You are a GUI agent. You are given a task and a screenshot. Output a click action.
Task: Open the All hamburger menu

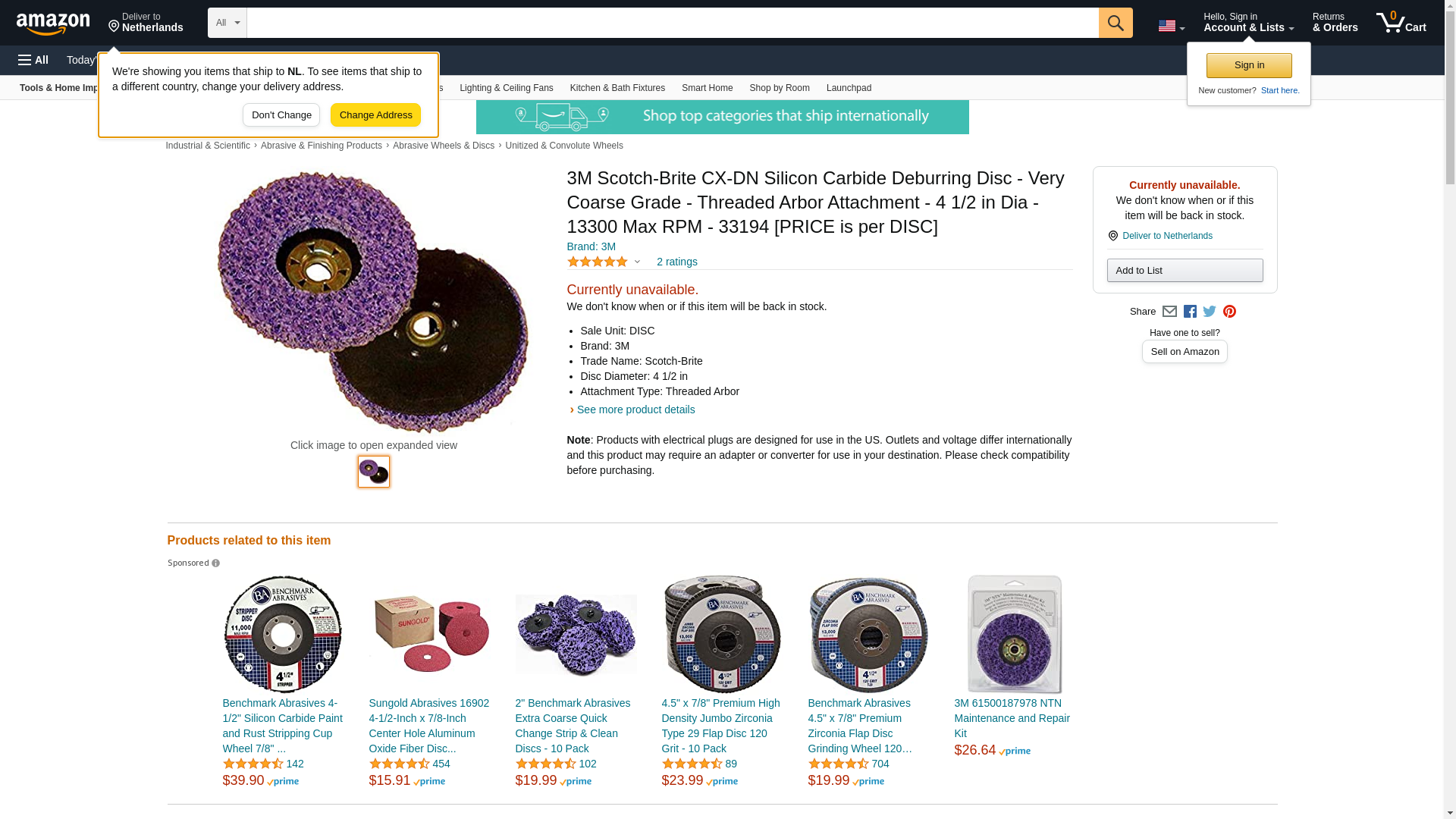coord(33,60)
